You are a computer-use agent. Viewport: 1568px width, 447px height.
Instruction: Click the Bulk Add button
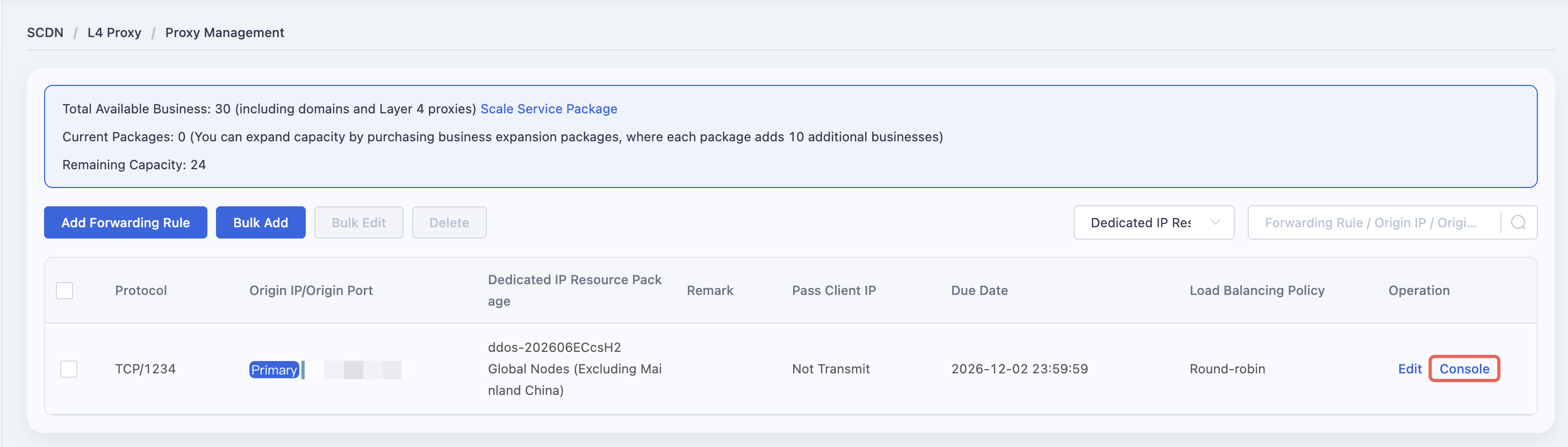(x=261, y=222)
